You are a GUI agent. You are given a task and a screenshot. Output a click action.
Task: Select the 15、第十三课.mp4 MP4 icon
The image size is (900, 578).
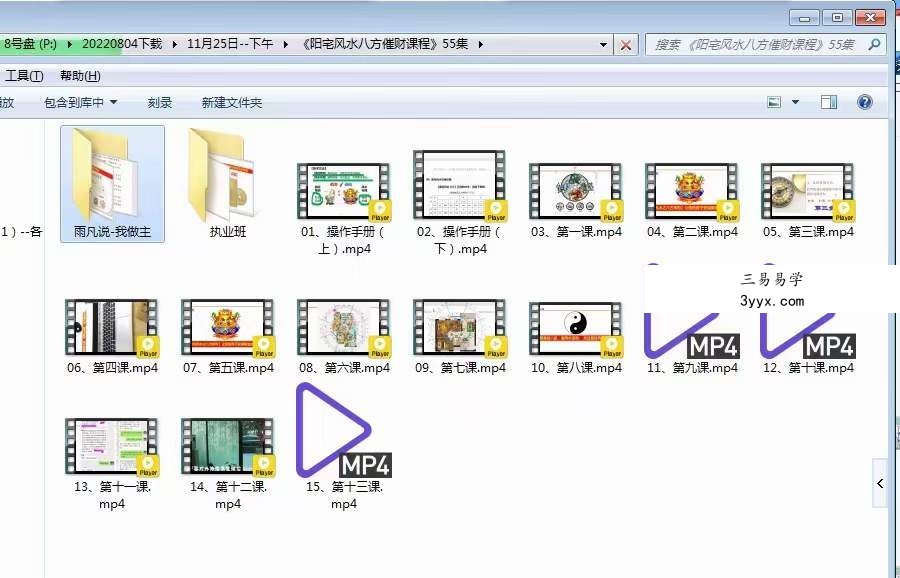(344, 430)
